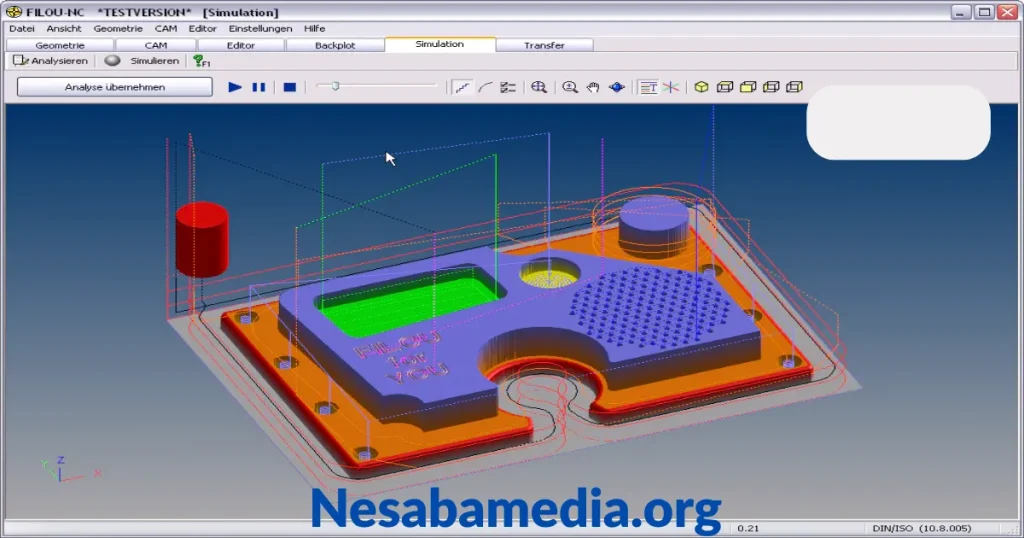The image size is (1024, 538).
Task: Switch to the Geometrie tab
Action: coord(60,45)
